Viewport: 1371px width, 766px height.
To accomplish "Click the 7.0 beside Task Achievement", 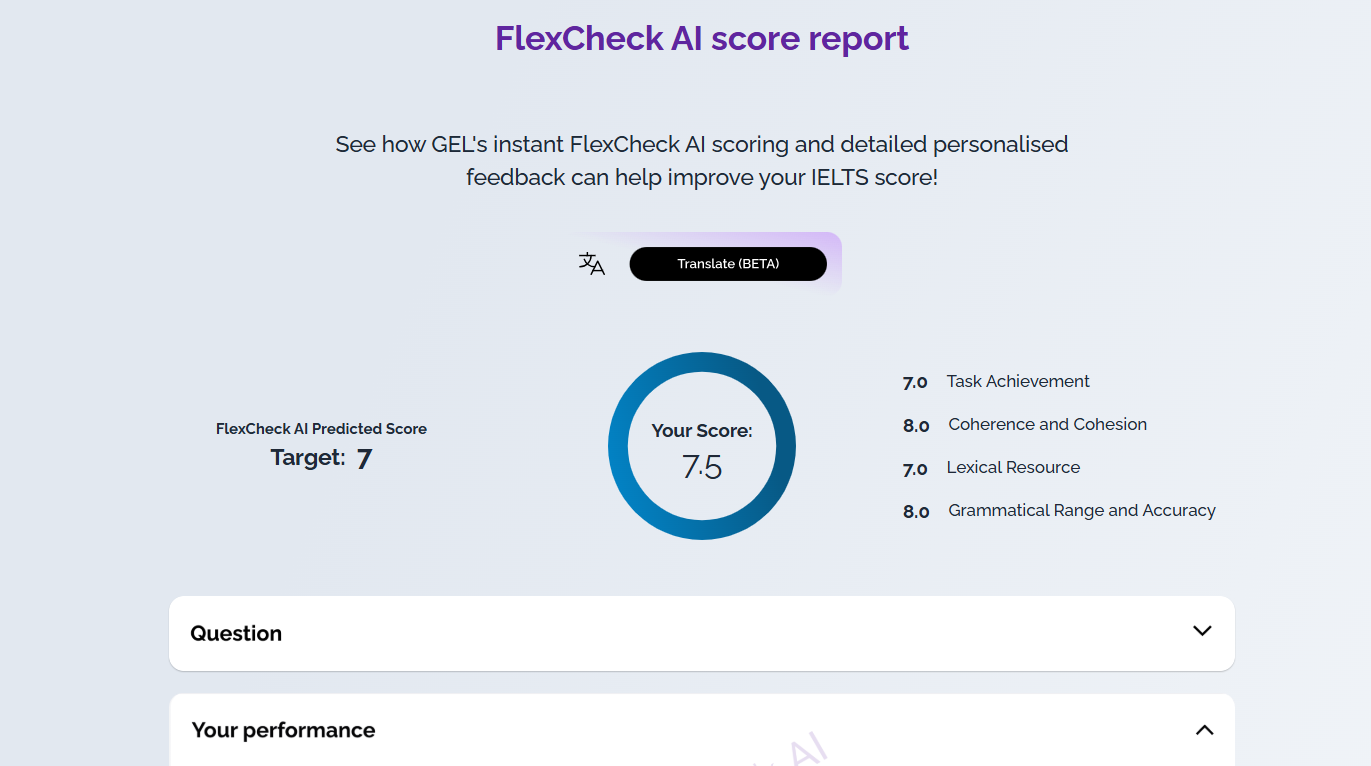I will (x=915, y=383).
